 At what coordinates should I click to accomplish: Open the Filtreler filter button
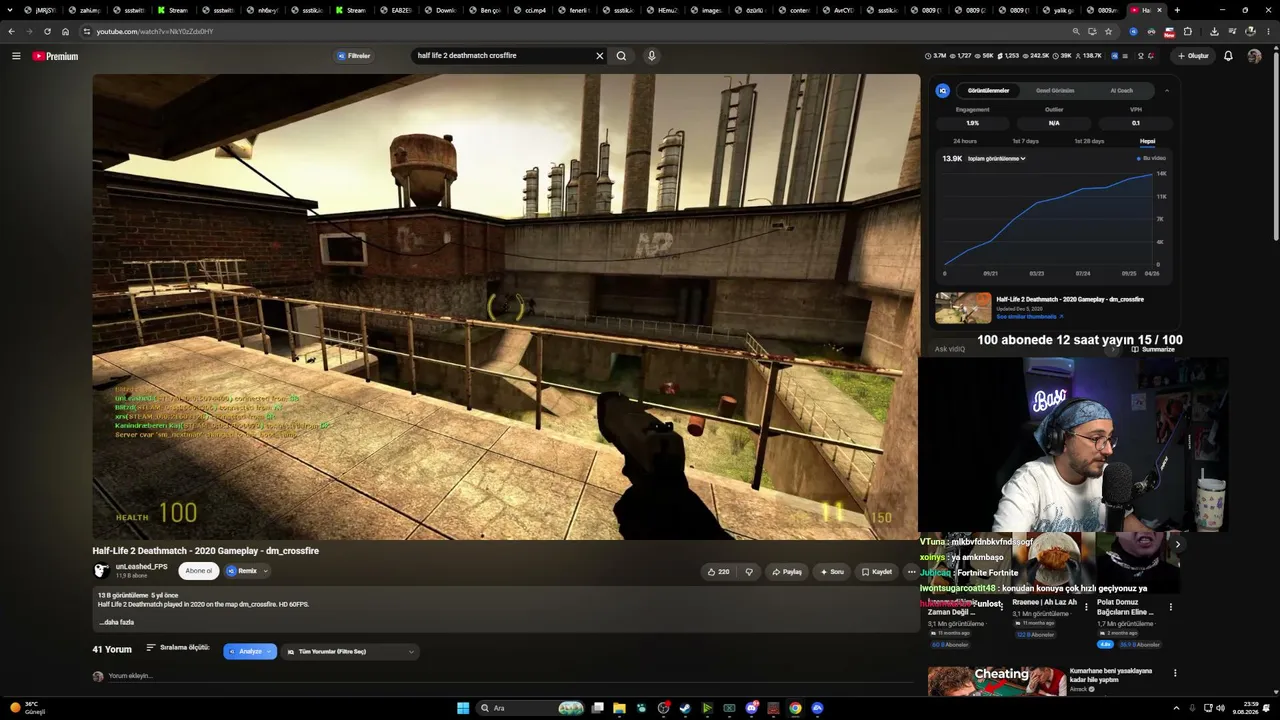tap(354, 56)
